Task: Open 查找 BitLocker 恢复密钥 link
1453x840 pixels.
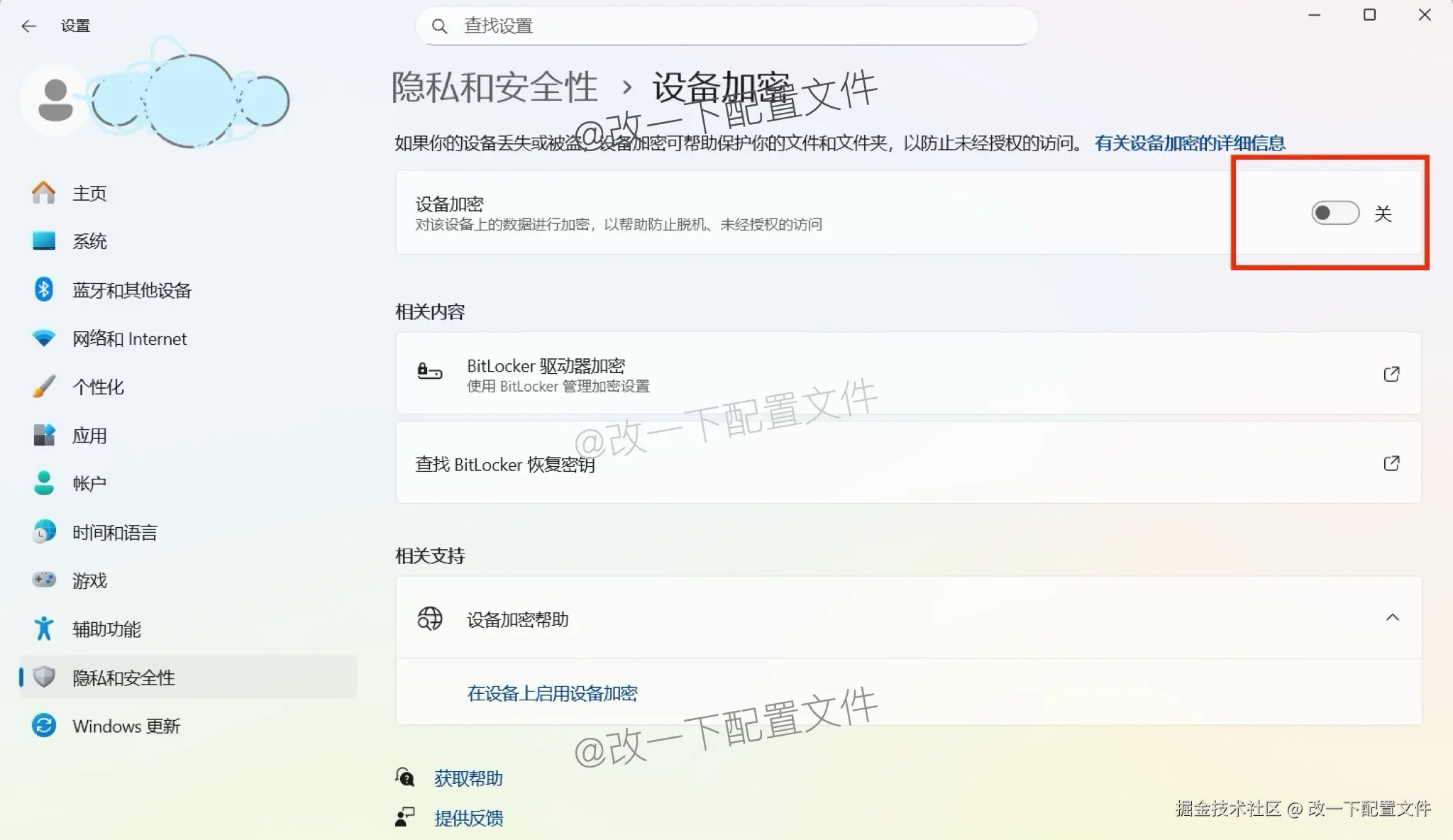Action: [x=504, y=464]
